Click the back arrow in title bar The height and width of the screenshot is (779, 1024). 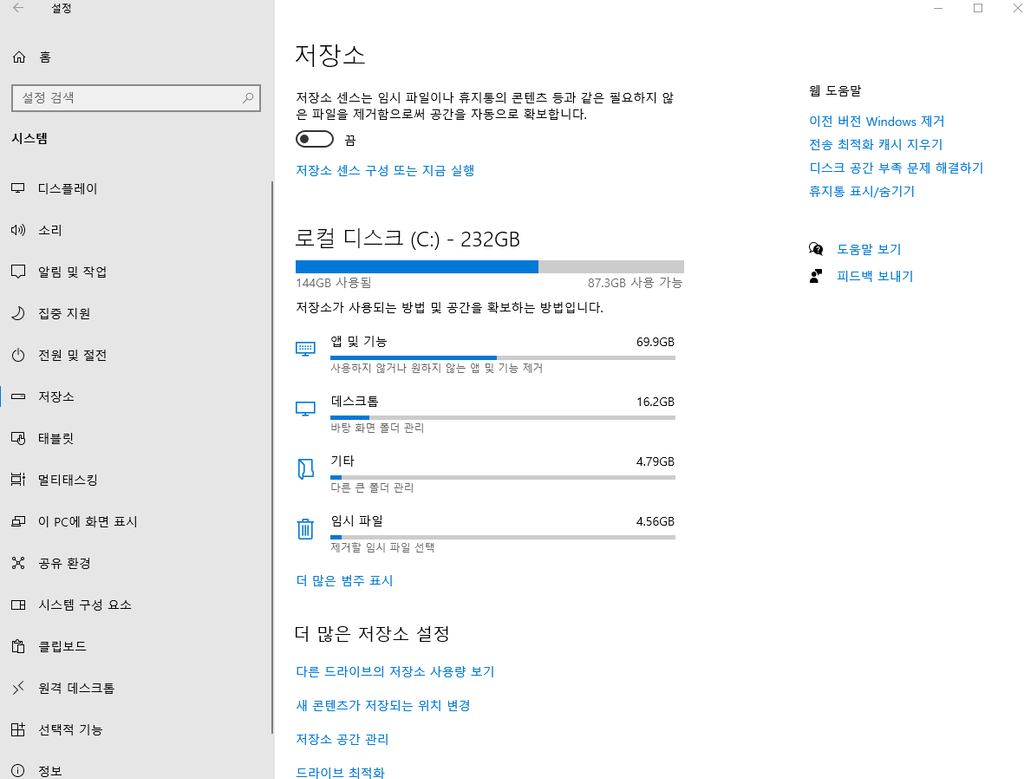coord(18,8)
